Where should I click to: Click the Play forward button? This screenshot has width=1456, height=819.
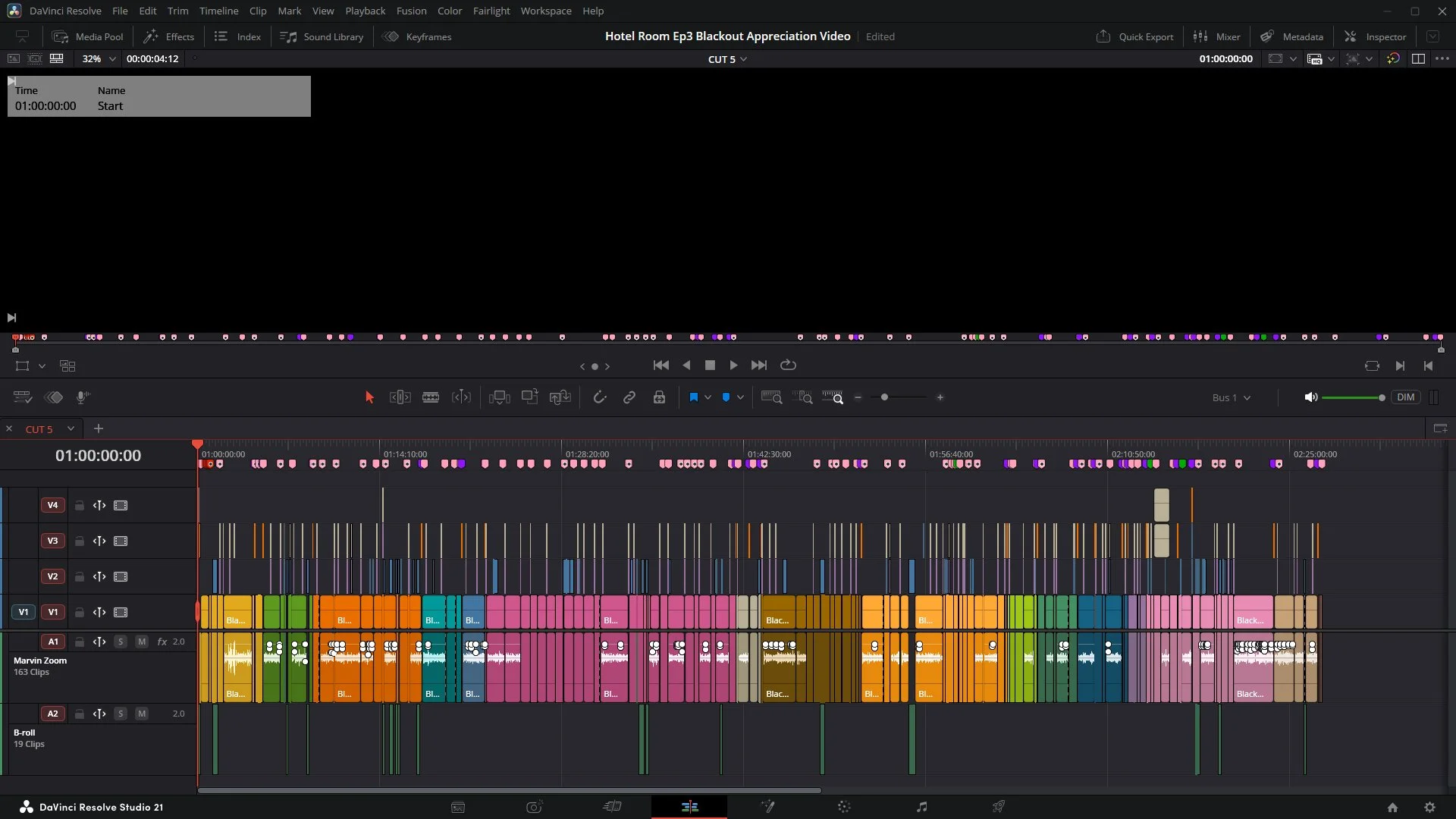tap(733, 366)
